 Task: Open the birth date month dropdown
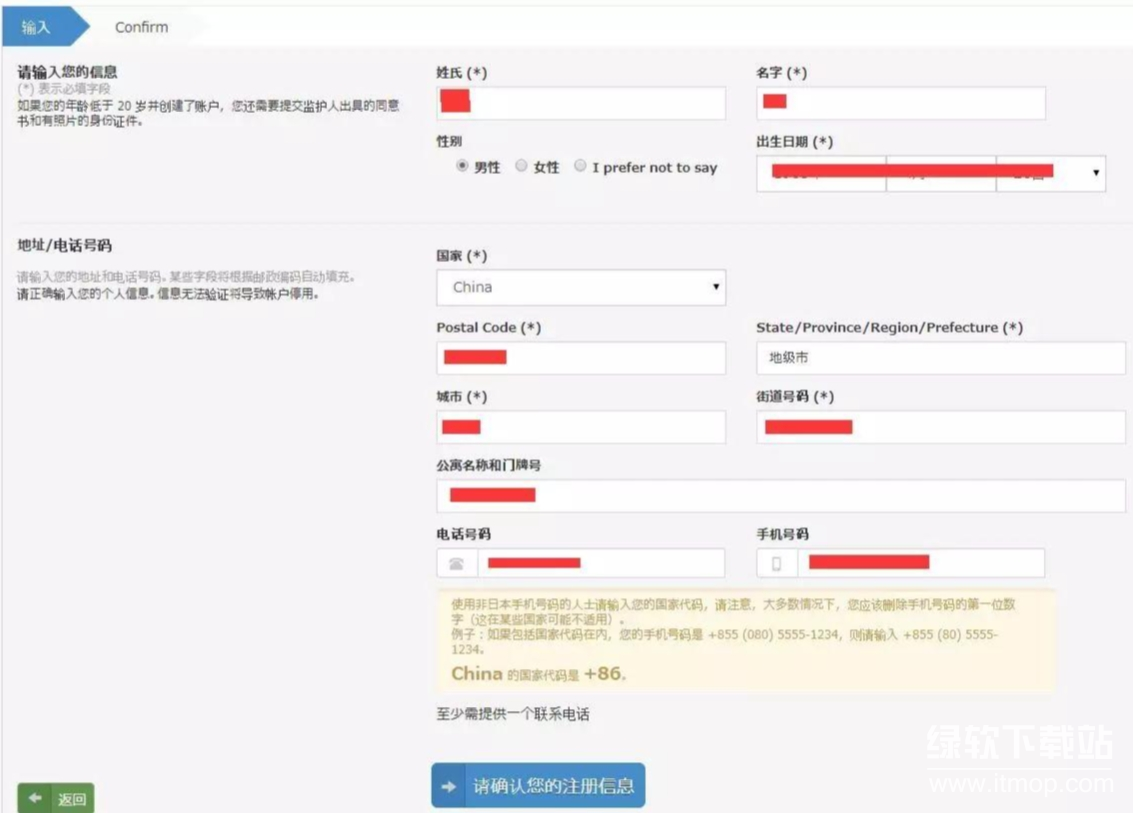[x=941, y=174]
